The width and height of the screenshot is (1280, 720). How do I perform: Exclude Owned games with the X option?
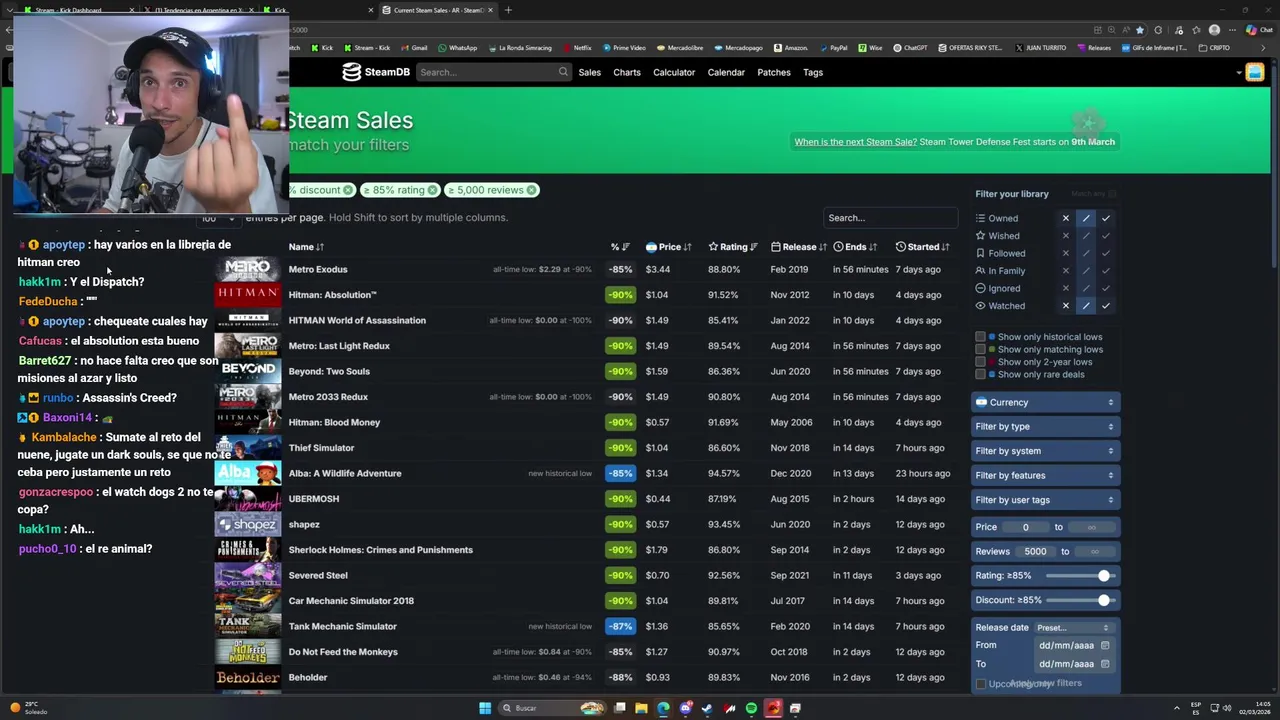point(1066,218)
